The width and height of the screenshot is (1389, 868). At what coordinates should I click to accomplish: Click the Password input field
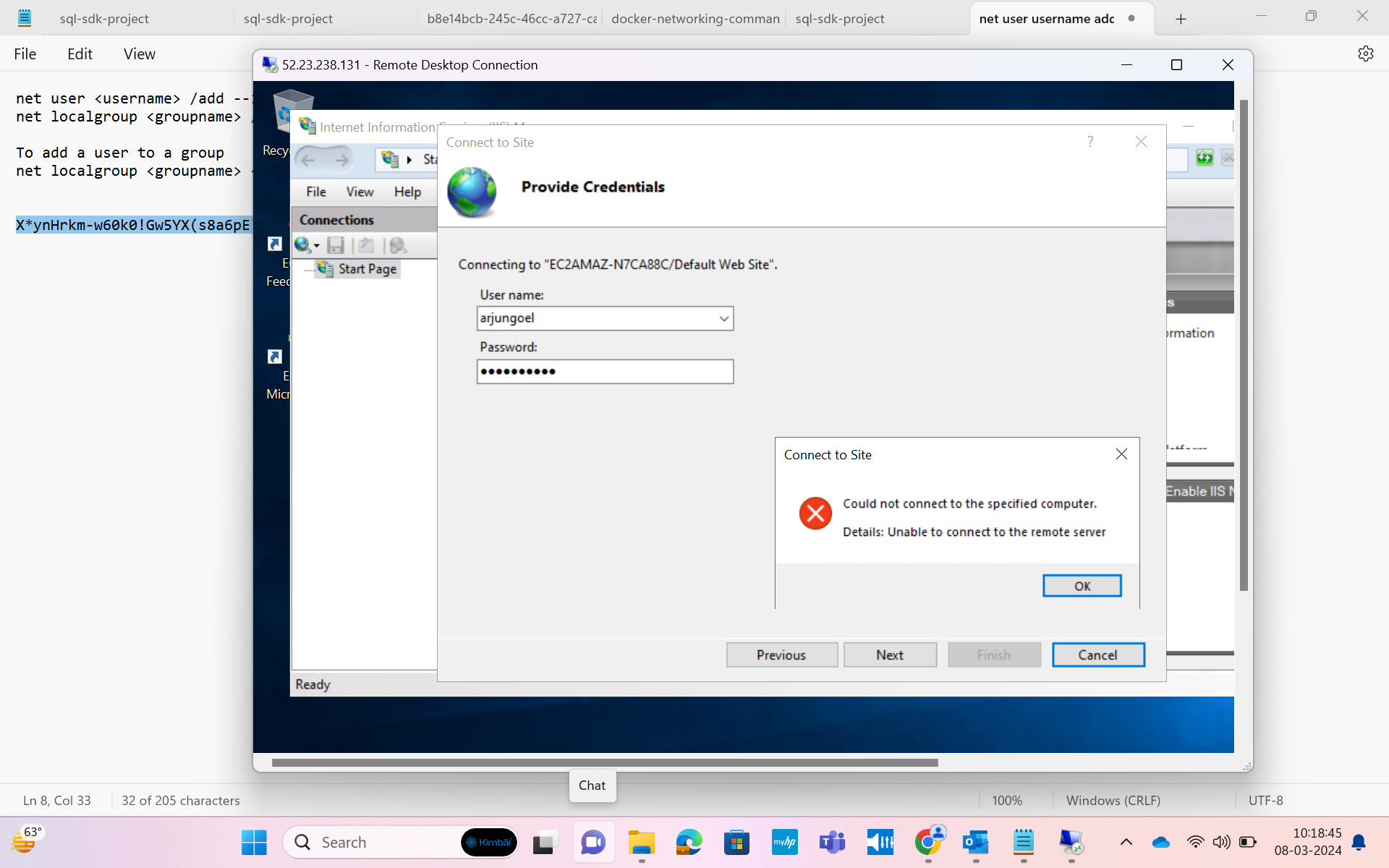pyautogui.click(x=605, y=372)
